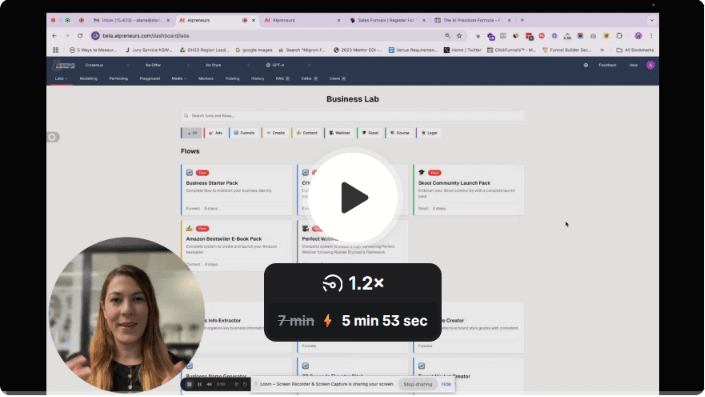Expand the Labs menu
This screenshot has width=705, height=397.
tap(61, 79)
